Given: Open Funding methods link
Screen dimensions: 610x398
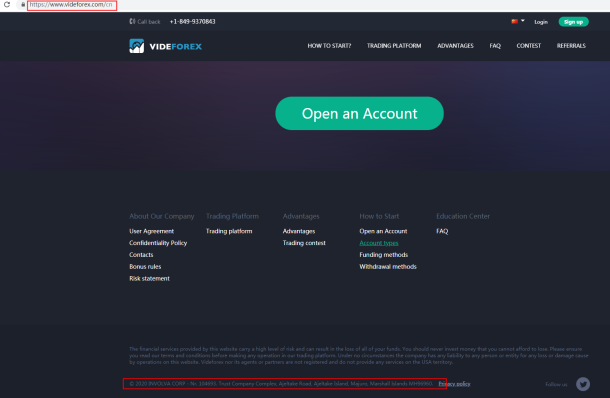Looking at the screenshot, I should [384, 255].
